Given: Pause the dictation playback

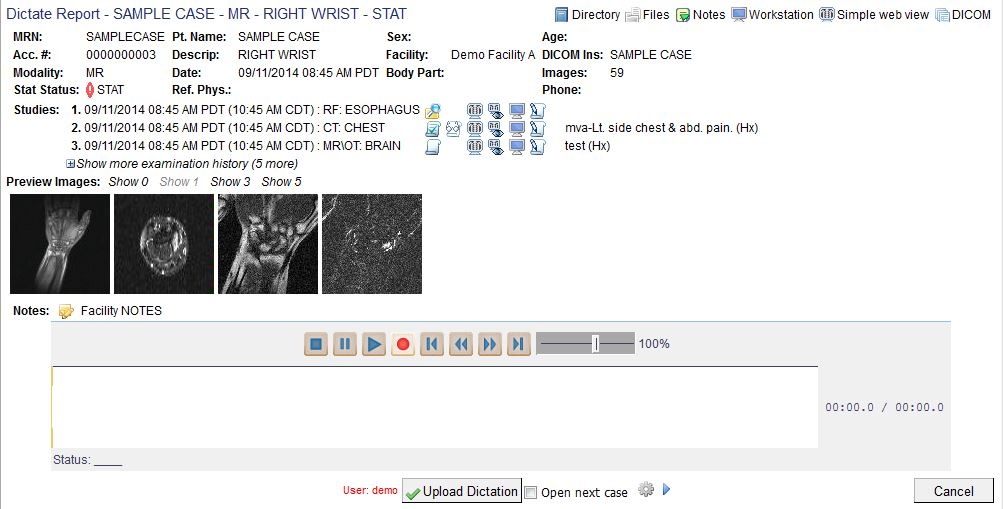Looking at the screenshot, I should (x=345, y=344).
